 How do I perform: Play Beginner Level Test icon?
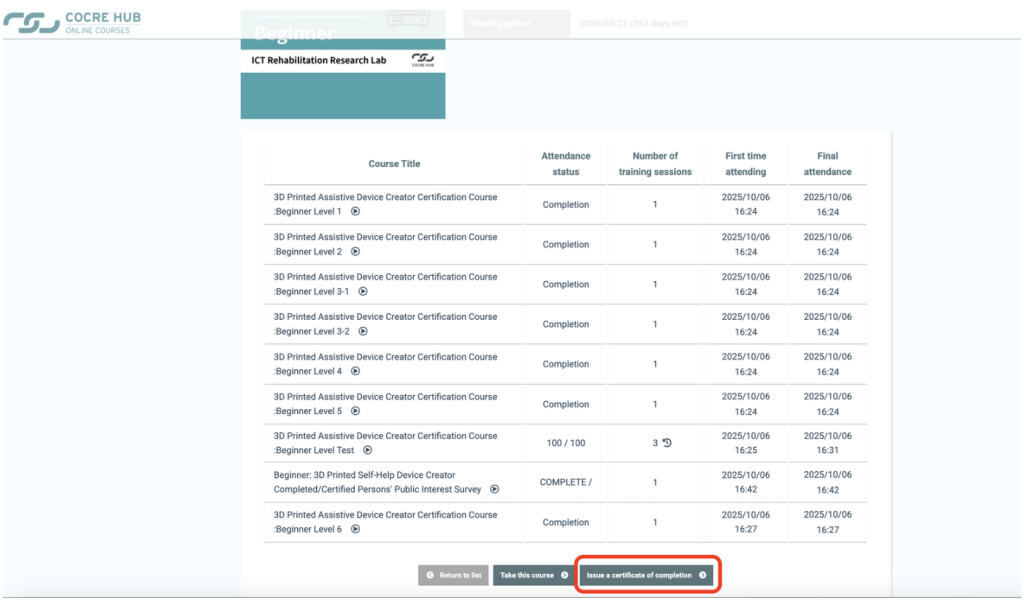point(367,451)
